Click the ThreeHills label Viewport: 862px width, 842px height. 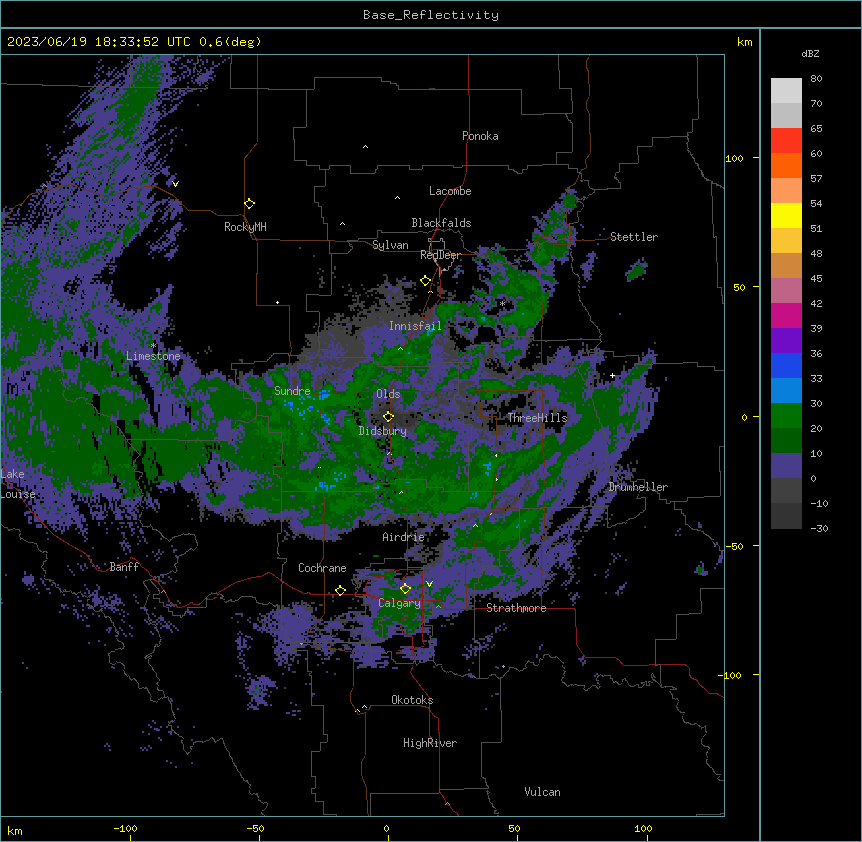point(537,418)
